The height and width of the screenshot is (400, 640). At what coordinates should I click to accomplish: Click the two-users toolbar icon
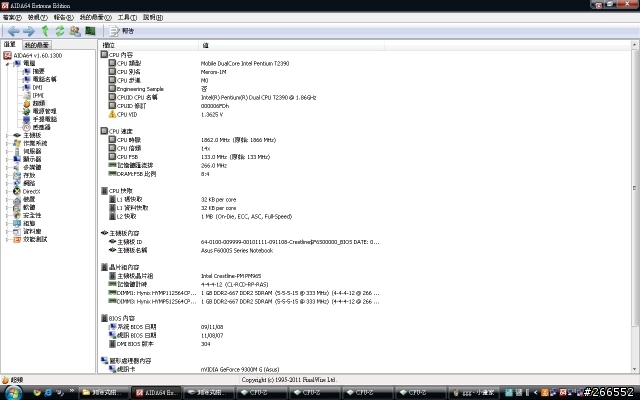[x=75, y=31]
